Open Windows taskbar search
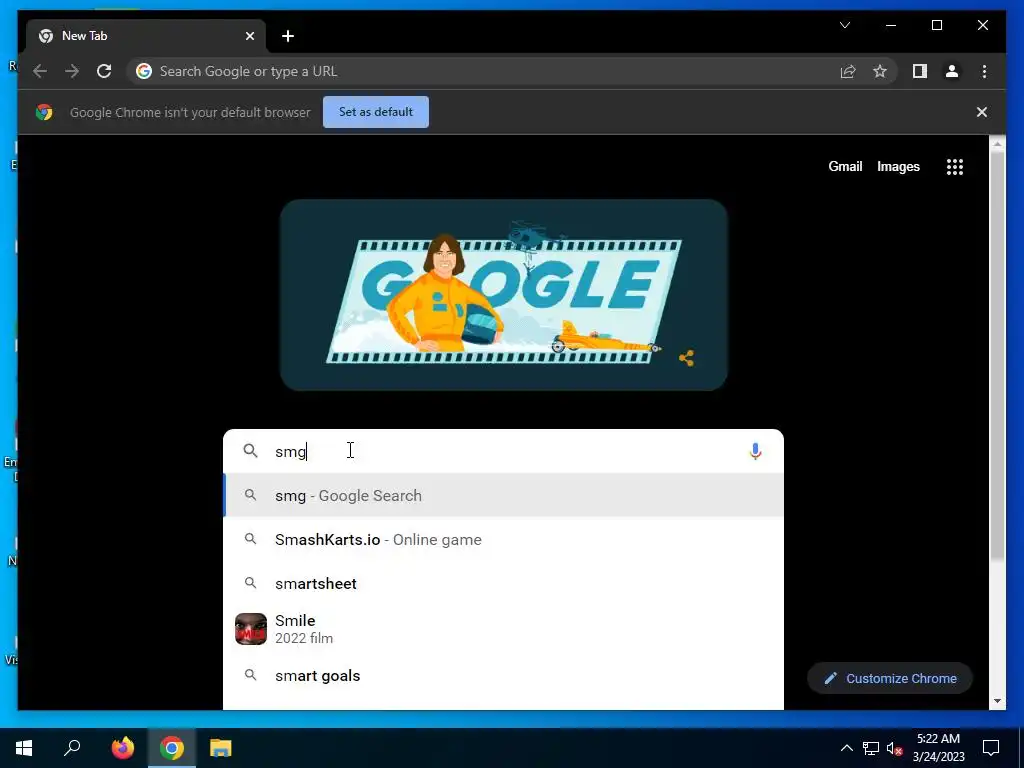1024x768 pixels. coord(72,748)
